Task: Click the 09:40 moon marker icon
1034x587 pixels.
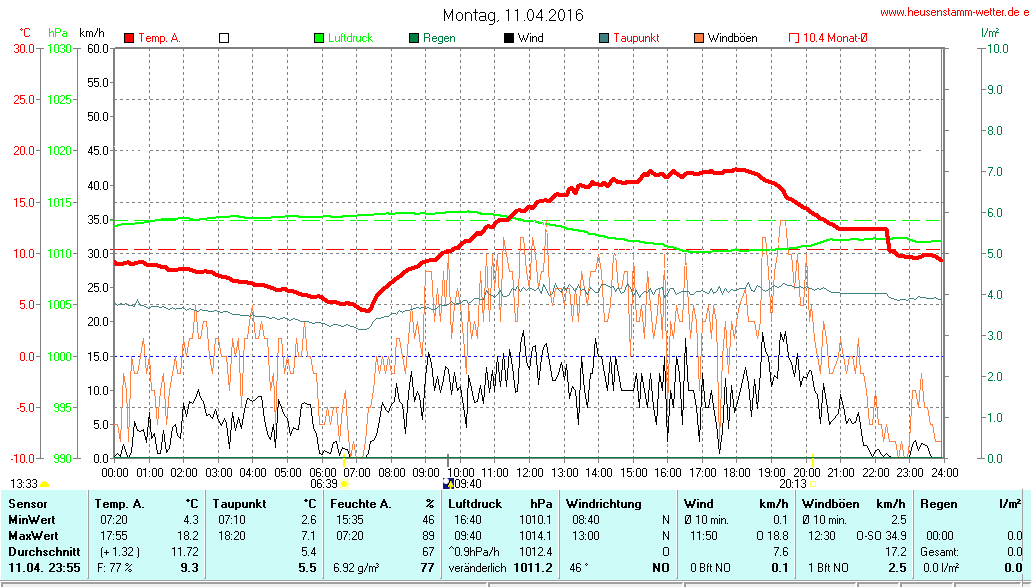Action: tap(447, 484)
